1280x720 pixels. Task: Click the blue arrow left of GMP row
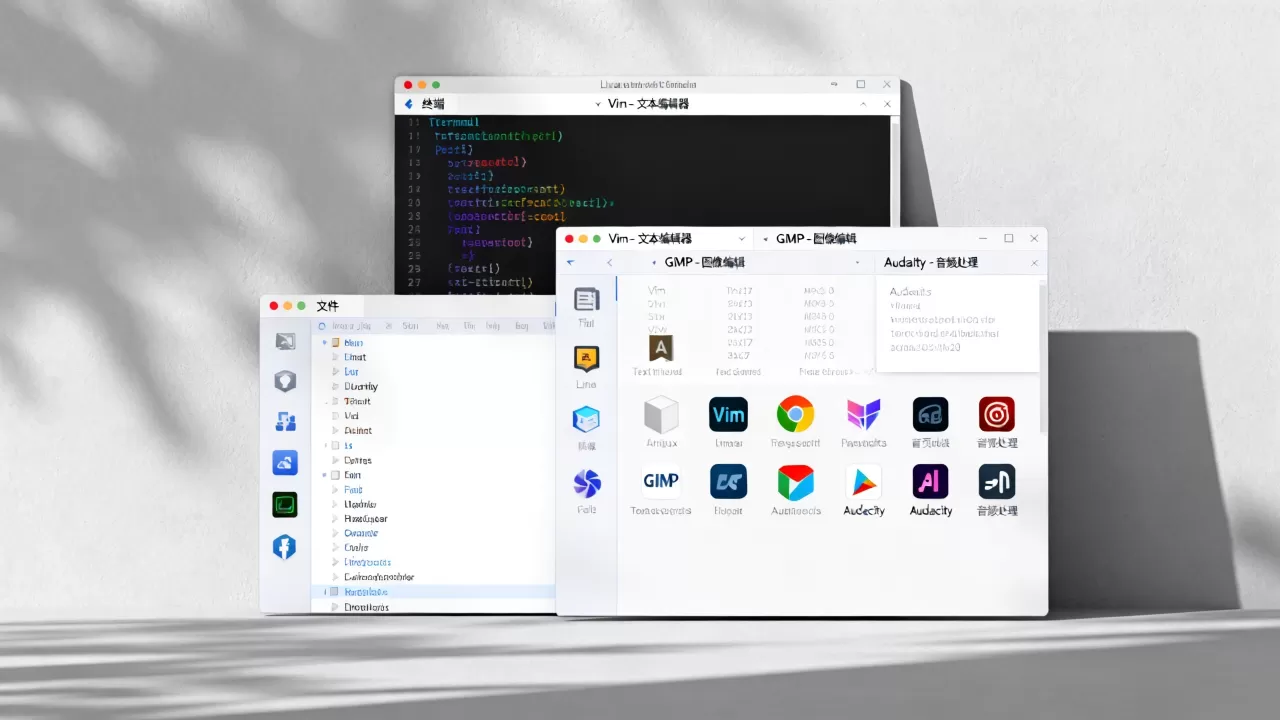pyautogui.click(x=571, y=262)
